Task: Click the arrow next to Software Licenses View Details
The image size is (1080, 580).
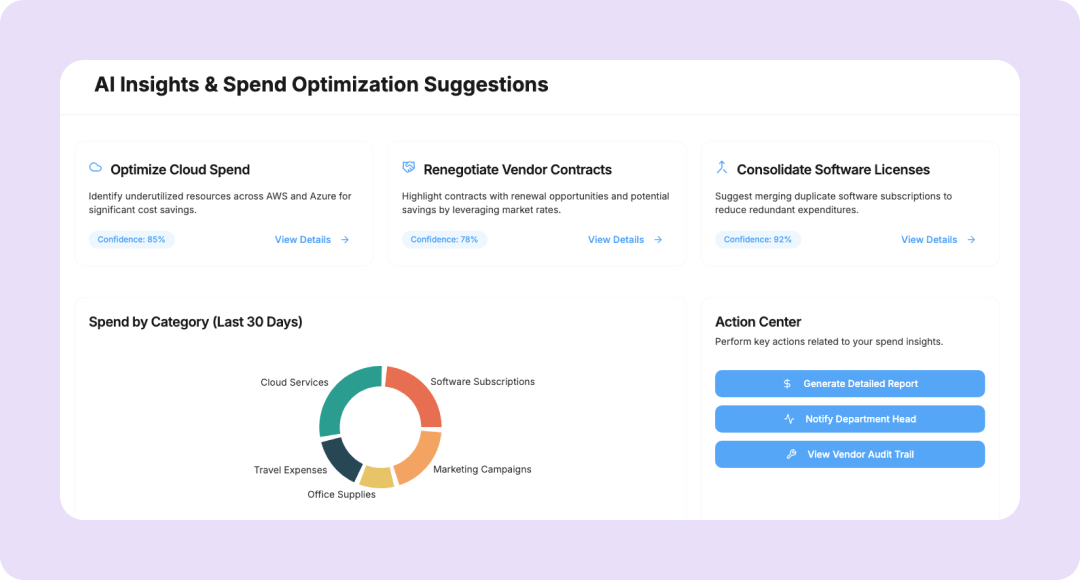Action: (x=971, y=240)
